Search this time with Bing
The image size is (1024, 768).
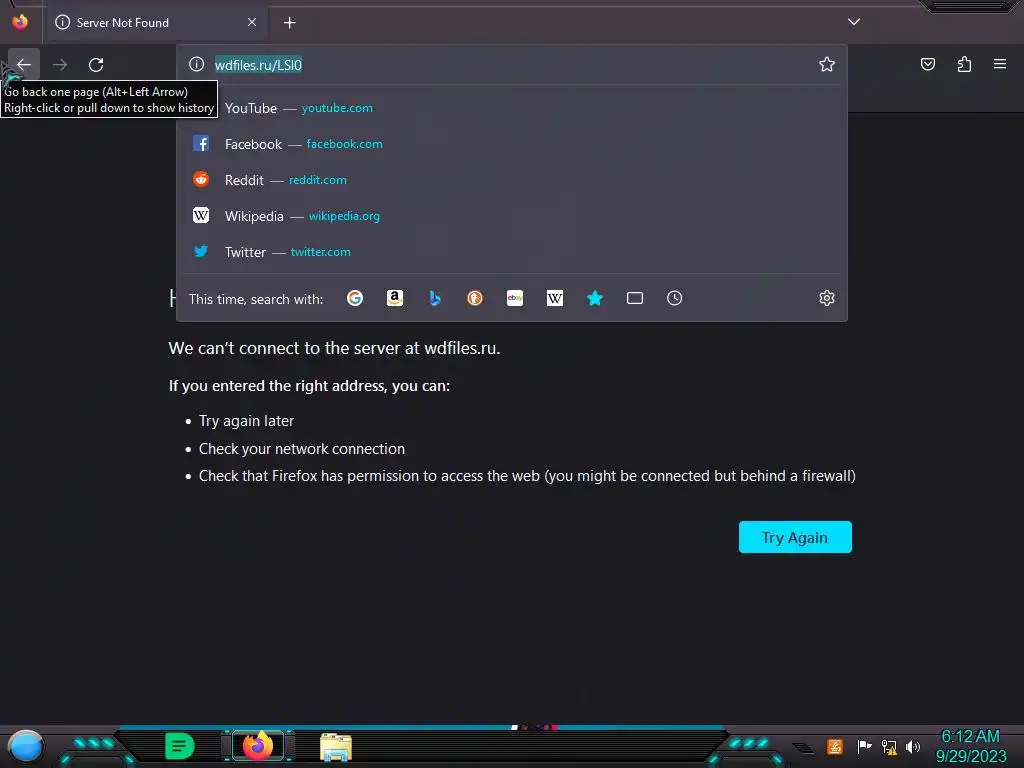(x=435, y=298)
